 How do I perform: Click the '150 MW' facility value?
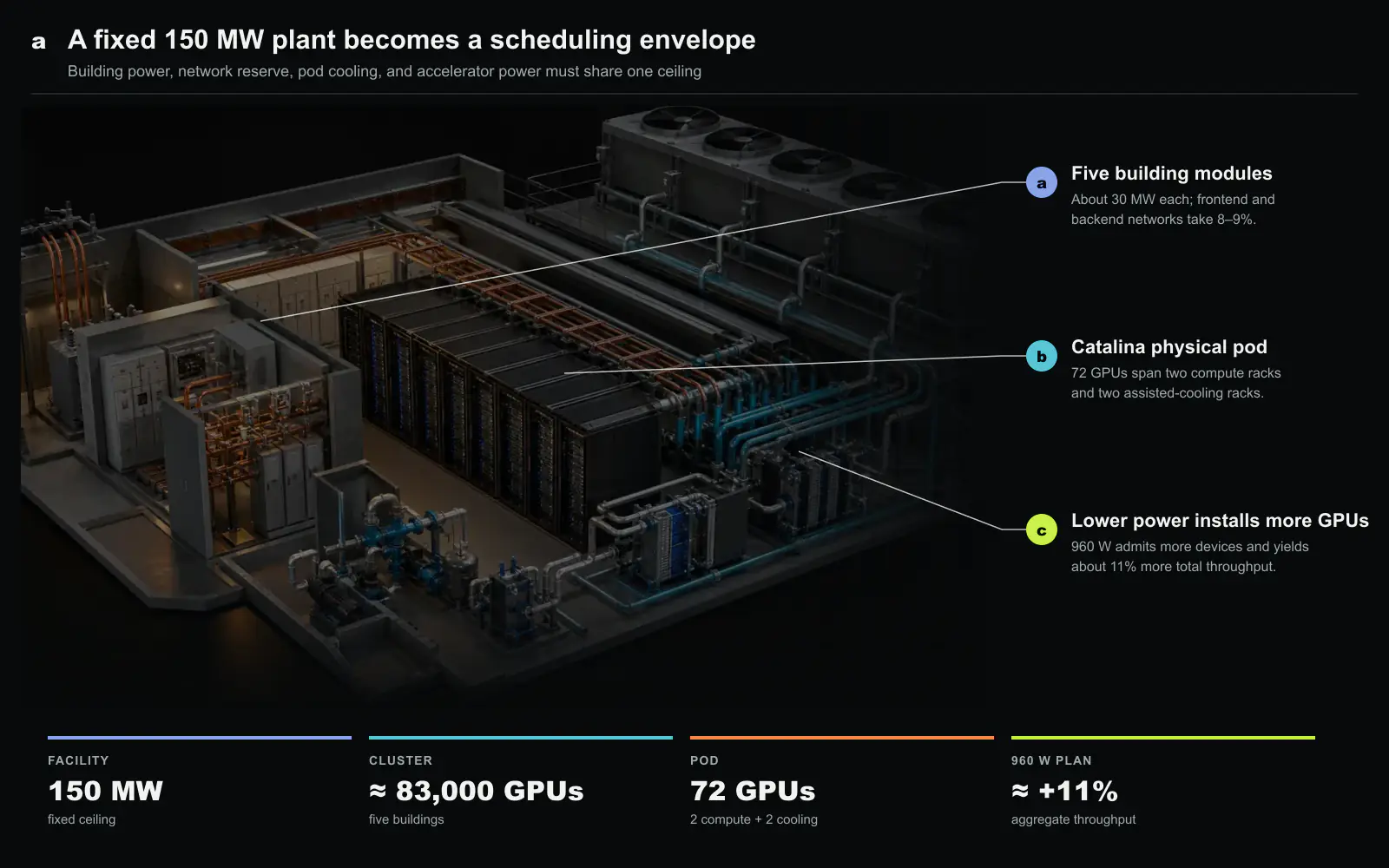coord(105,791)
